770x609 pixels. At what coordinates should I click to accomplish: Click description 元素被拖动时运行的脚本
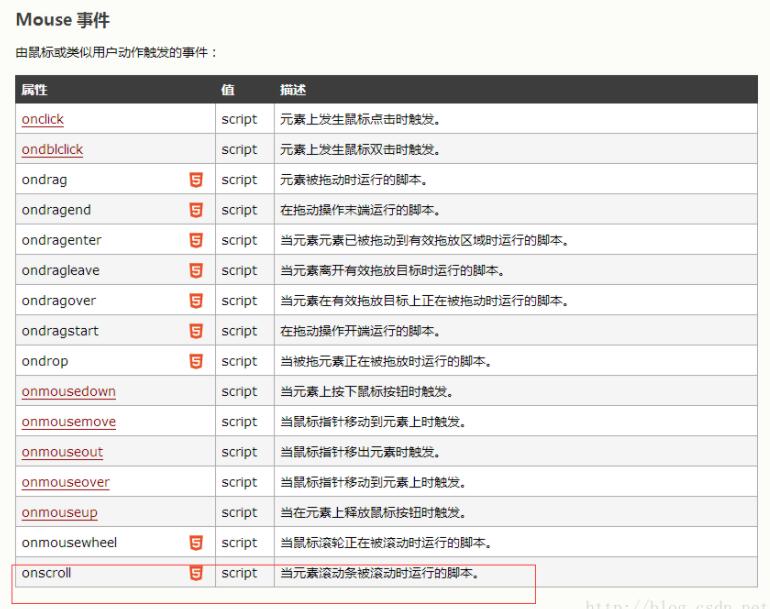tap(353, 180)
